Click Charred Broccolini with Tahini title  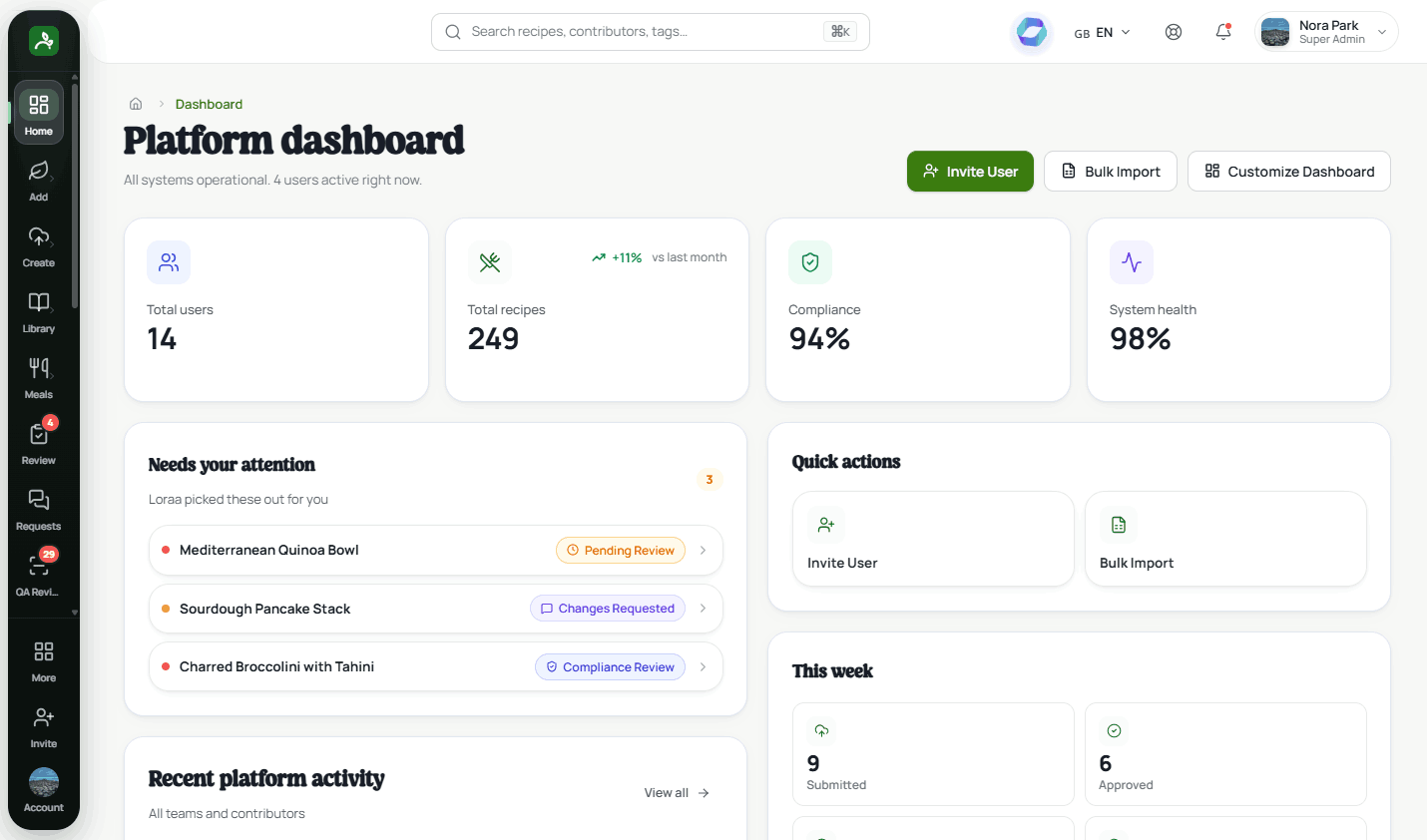pyautogui.click(x=276, y=667)
